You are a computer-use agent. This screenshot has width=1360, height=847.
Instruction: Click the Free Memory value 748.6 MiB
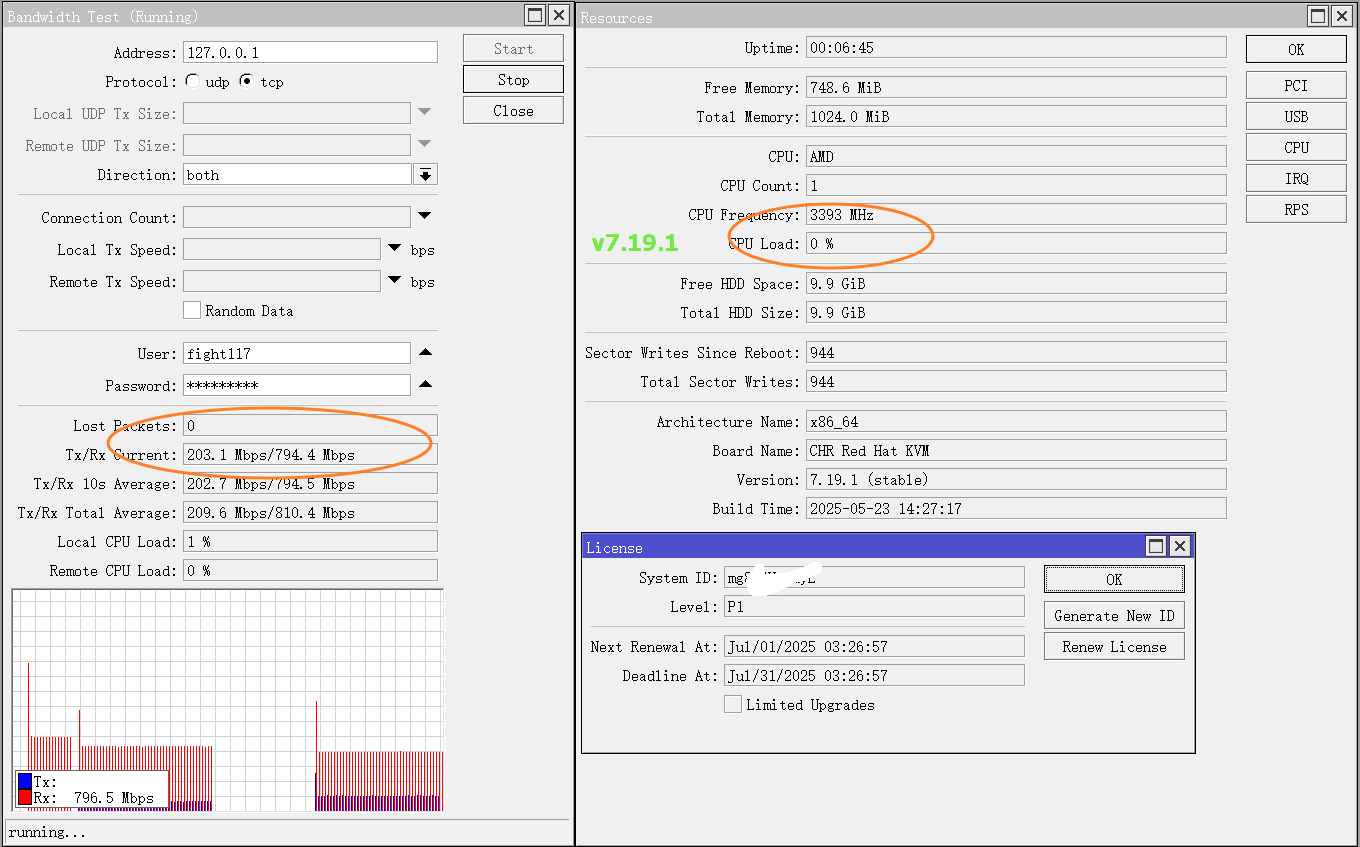click(1016, 87)
